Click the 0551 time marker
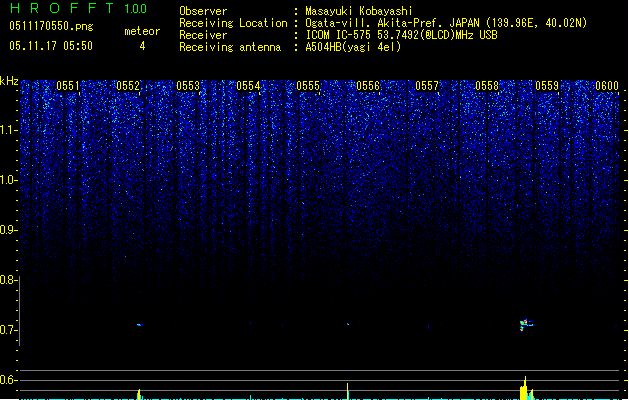This screenshot has height=400, width=629. coord(68,86)
